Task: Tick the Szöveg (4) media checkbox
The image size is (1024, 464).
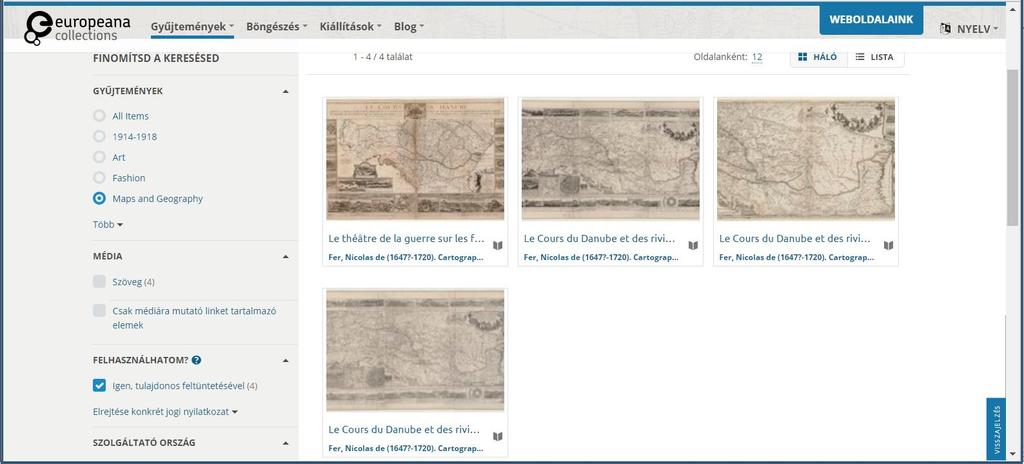Action: (x=99, y=282)
